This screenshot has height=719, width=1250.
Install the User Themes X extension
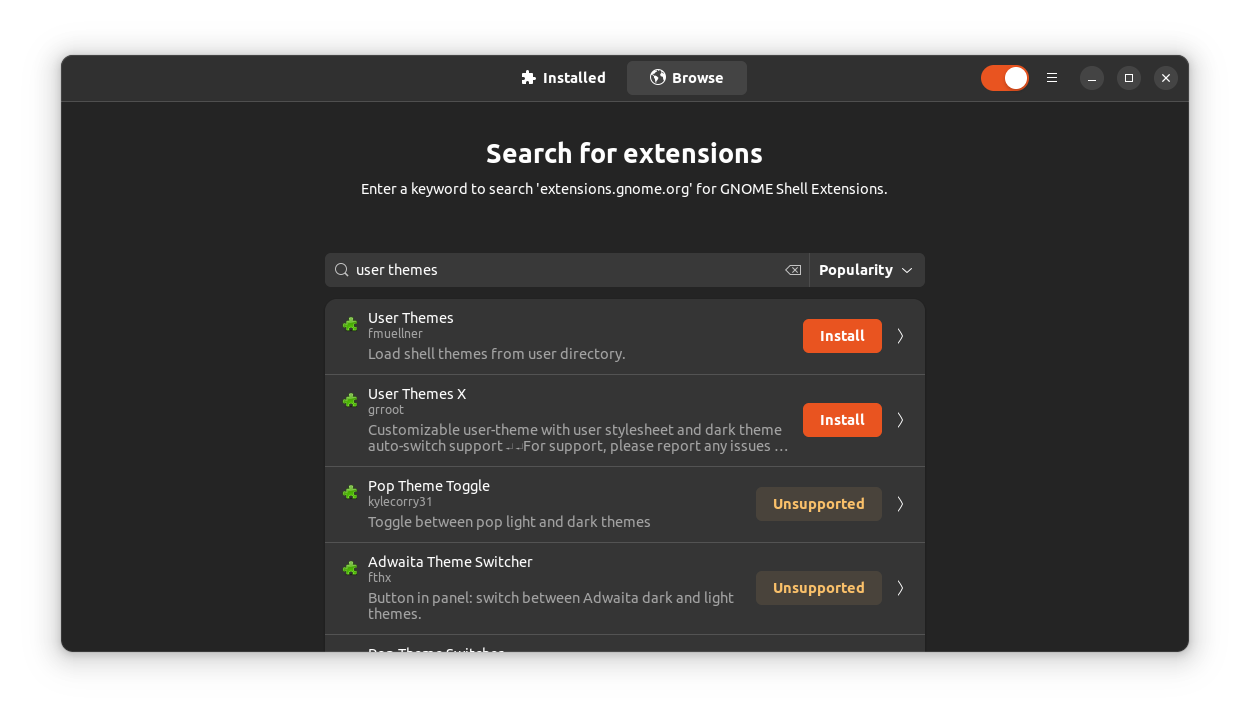(841, 420)
